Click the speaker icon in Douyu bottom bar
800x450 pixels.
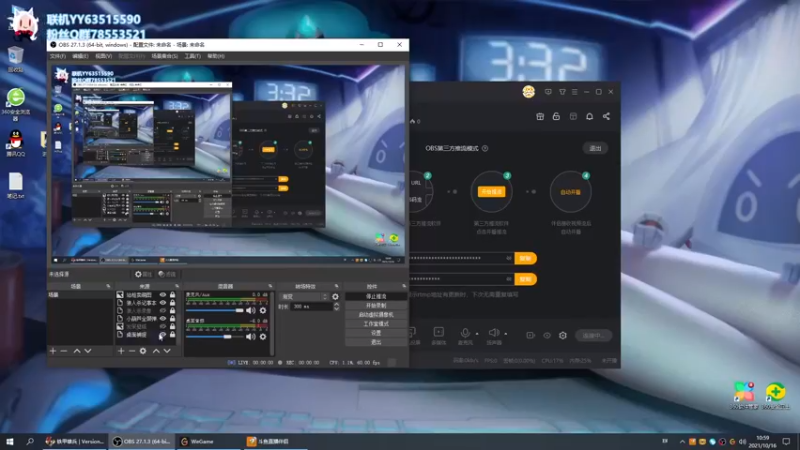[493, 333]
